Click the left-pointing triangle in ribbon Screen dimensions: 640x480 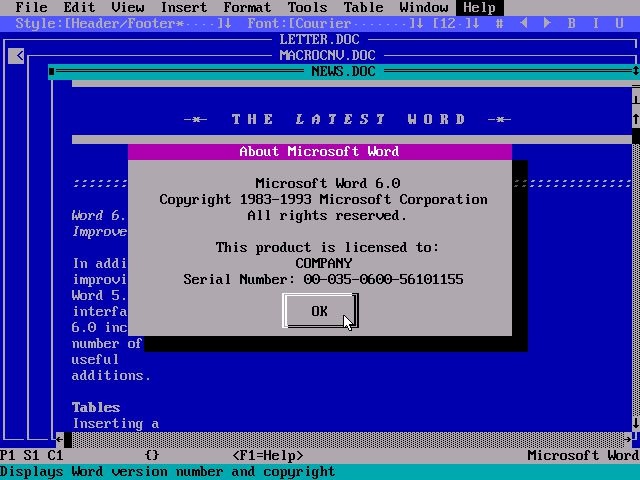[x=523, y=23]
